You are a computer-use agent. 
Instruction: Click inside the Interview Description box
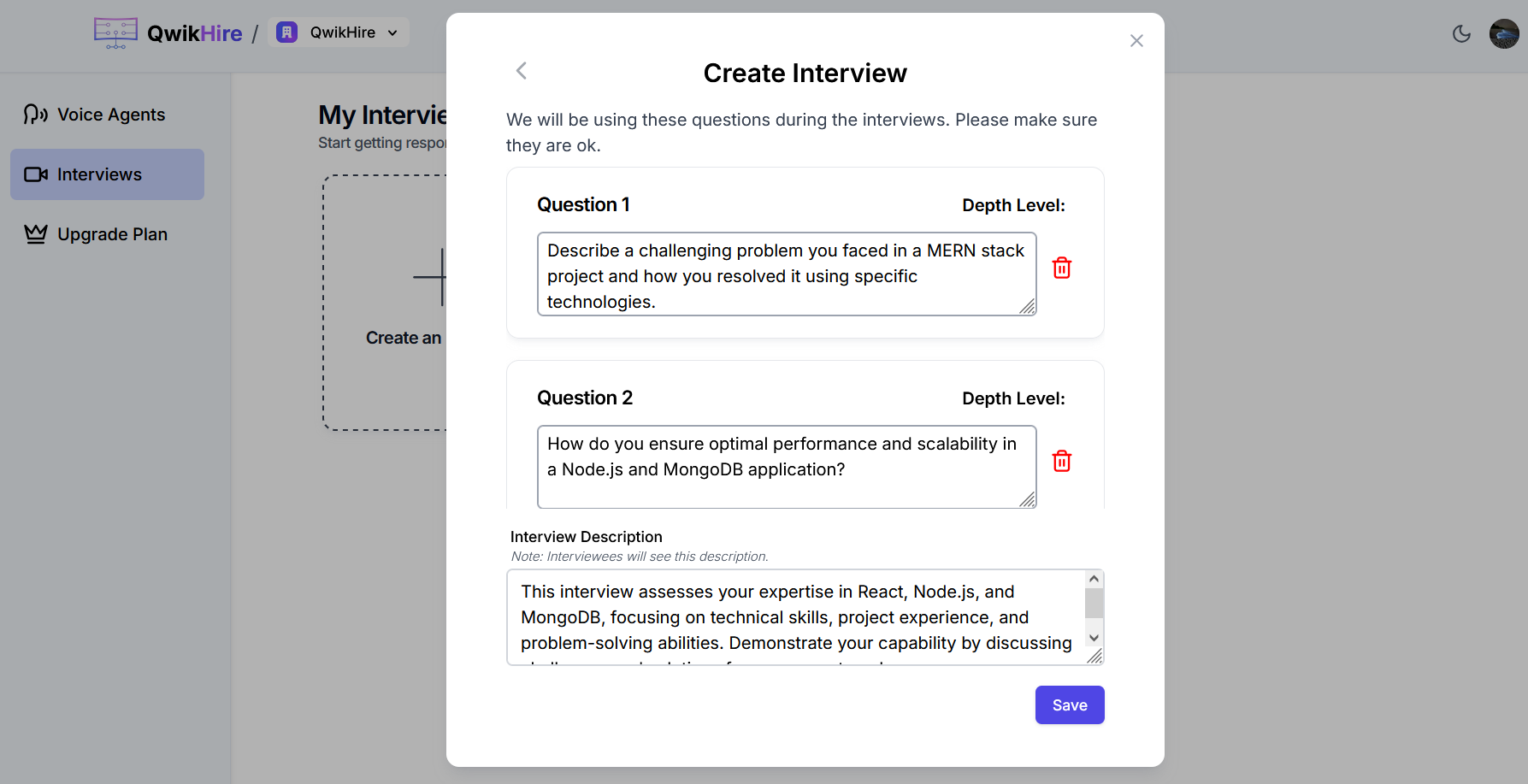pos(795,616)
